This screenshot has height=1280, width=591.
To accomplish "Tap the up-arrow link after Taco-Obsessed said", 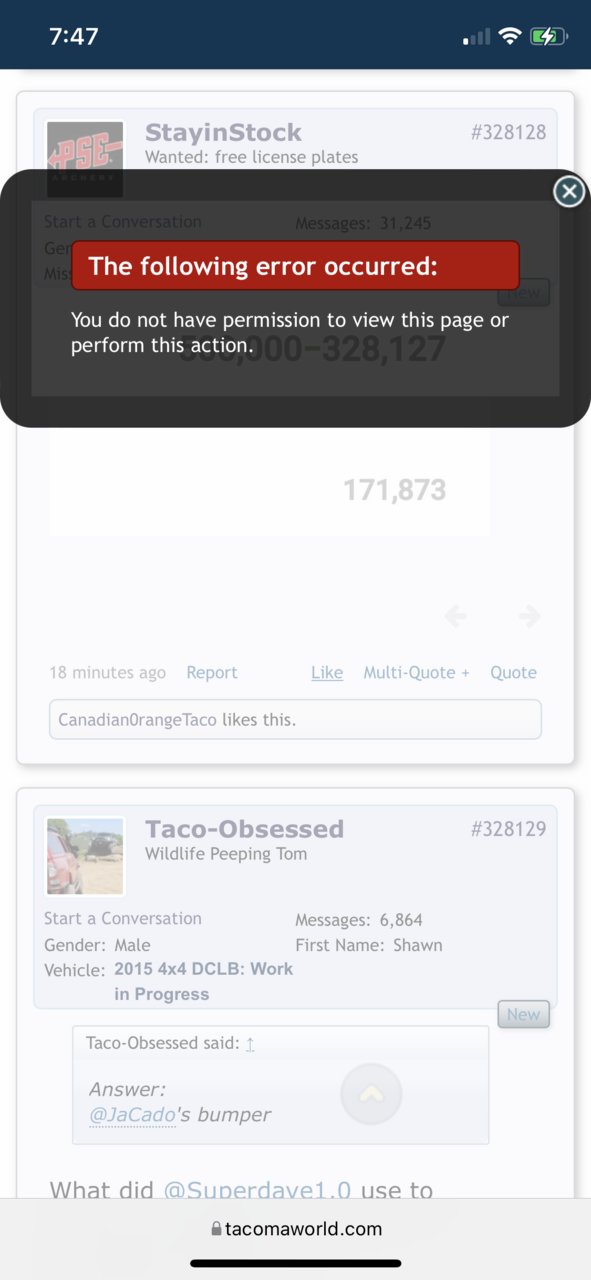I will (x=250, y=1043).
